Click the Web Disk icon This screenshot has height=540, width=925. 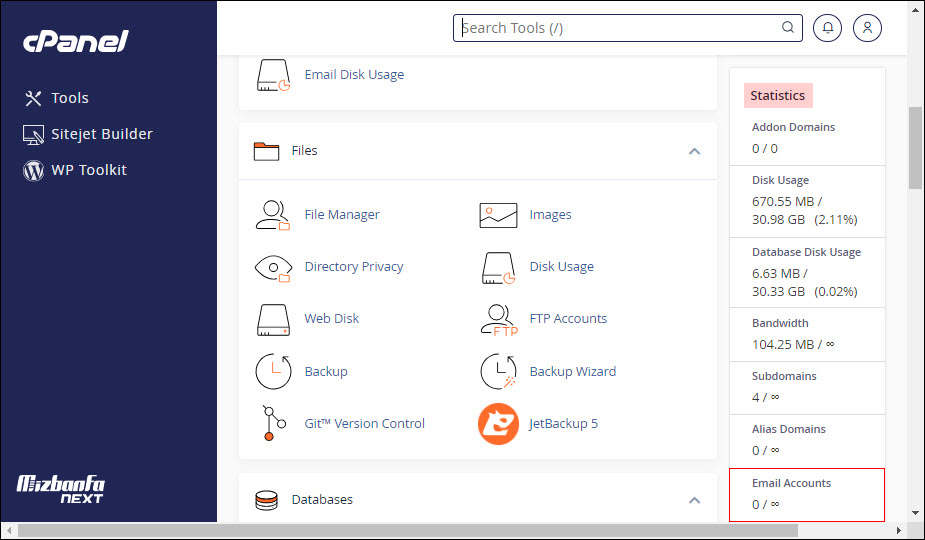pos(272,319)
